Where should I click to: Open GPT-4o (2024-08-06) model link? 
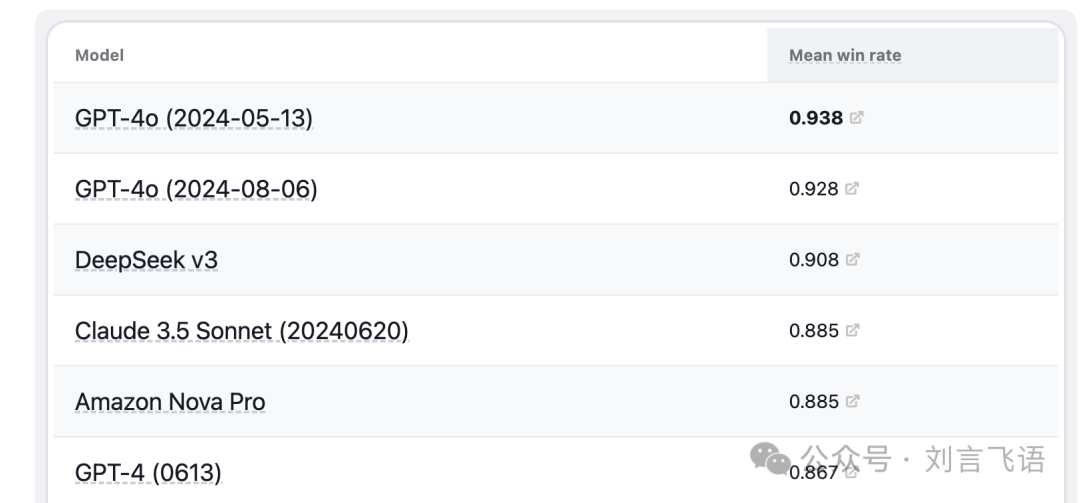(196, 189)
